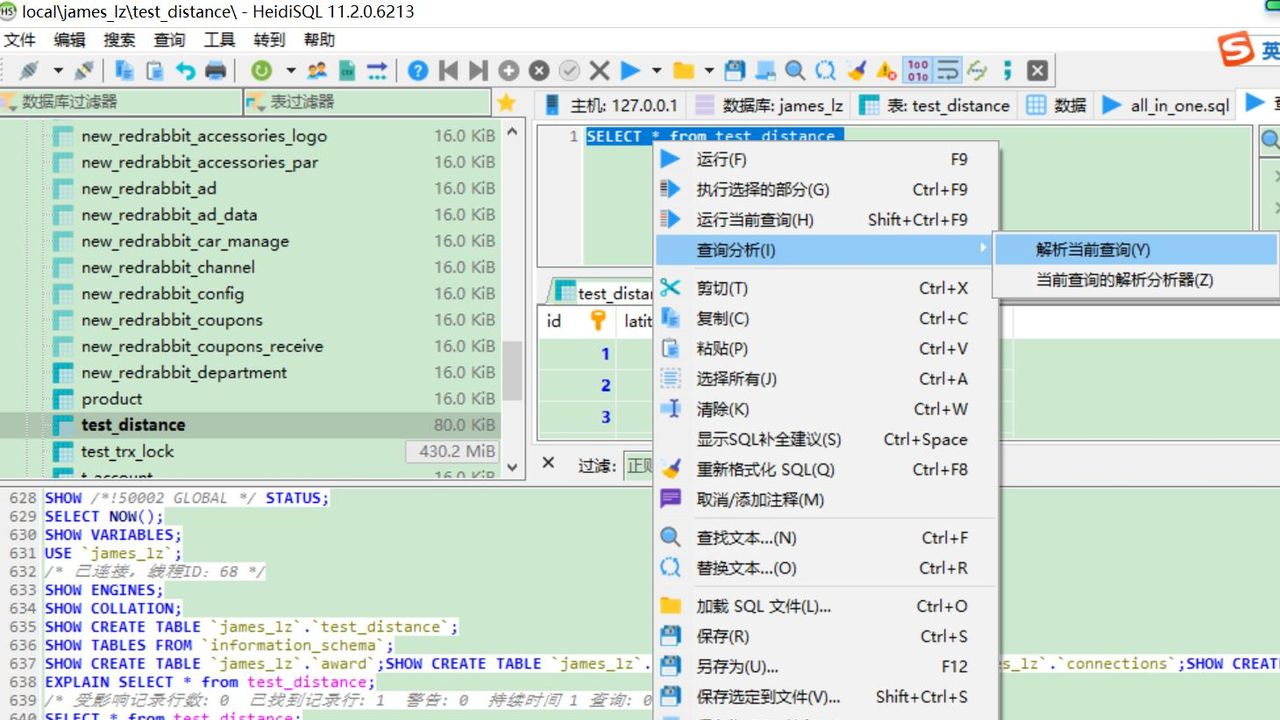The width and height of the screenshot is (1280, 720).
Task: Click the favorites star icon beside table filter
Action: [507, 102]
